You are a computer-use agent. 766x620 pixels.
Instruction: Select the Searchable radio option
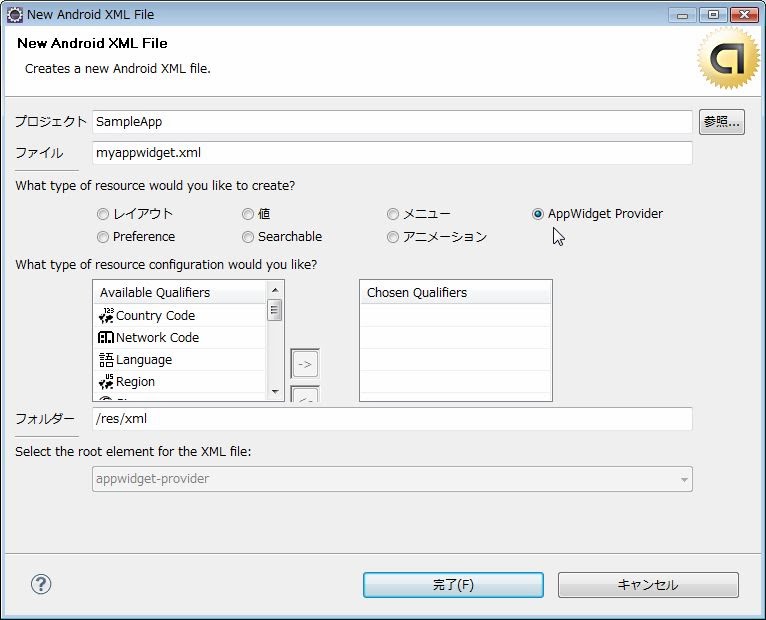[248, 237]
